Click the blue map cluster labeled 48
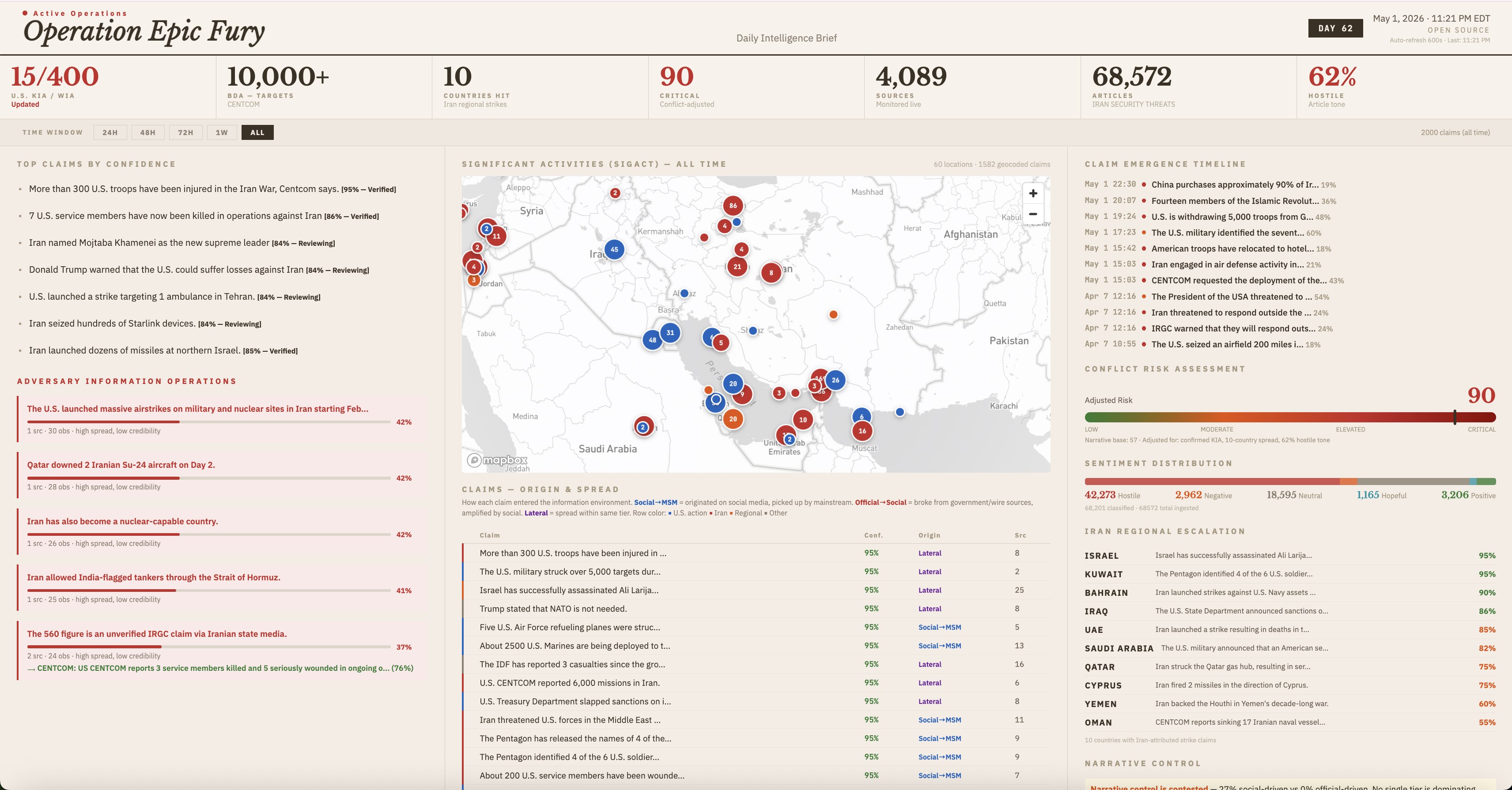 coord(652,339)
